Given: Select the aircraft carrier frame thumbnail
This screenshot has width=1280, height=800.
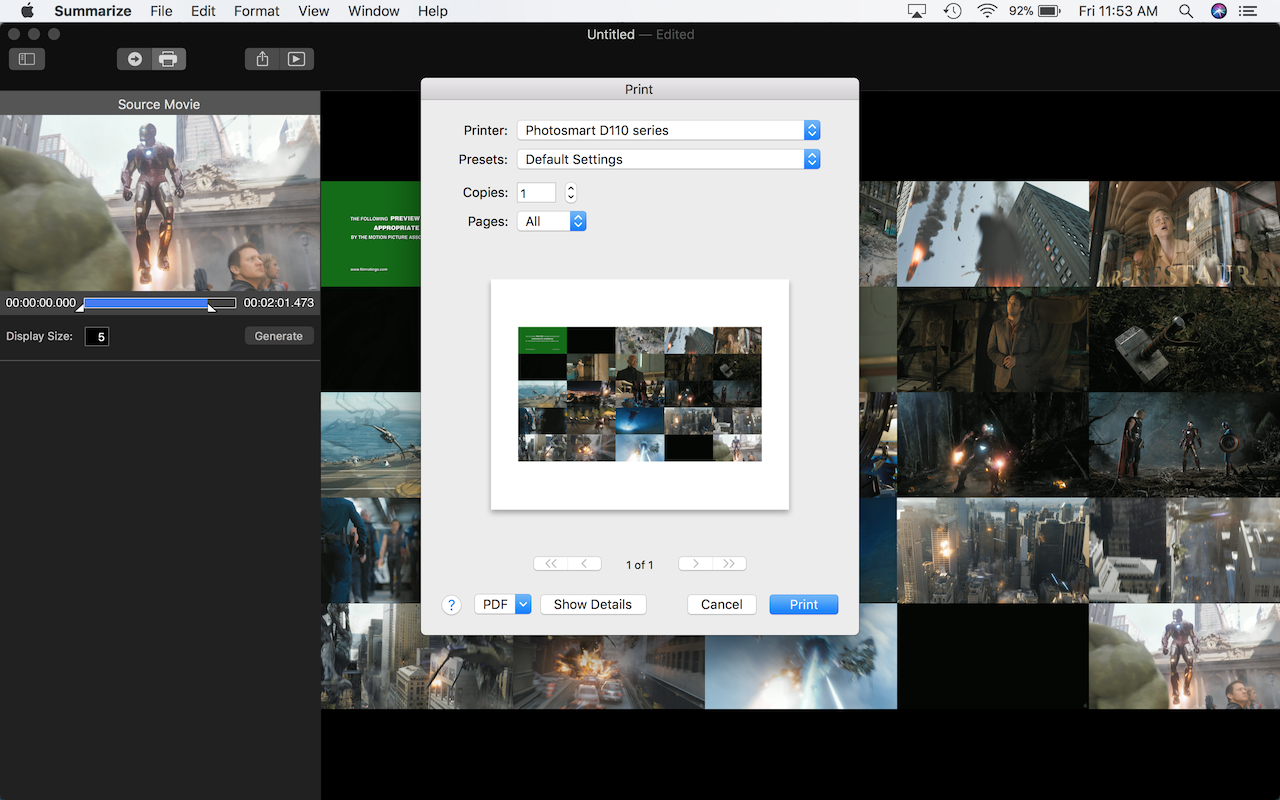Looking at the screenshot, I should [x=371, y=445].
